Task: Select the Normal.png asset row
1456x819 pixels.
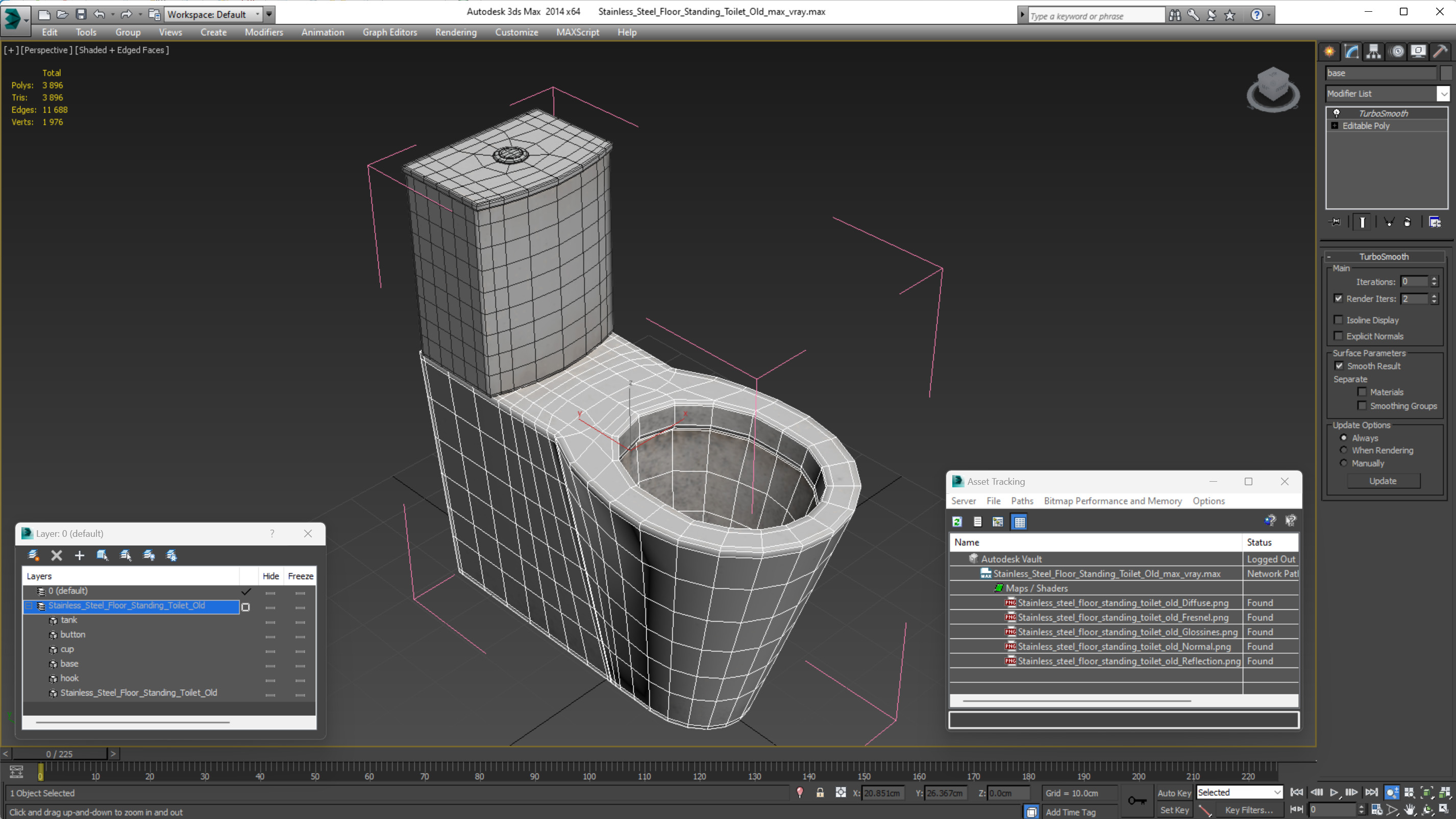Action: point(1124,647)
